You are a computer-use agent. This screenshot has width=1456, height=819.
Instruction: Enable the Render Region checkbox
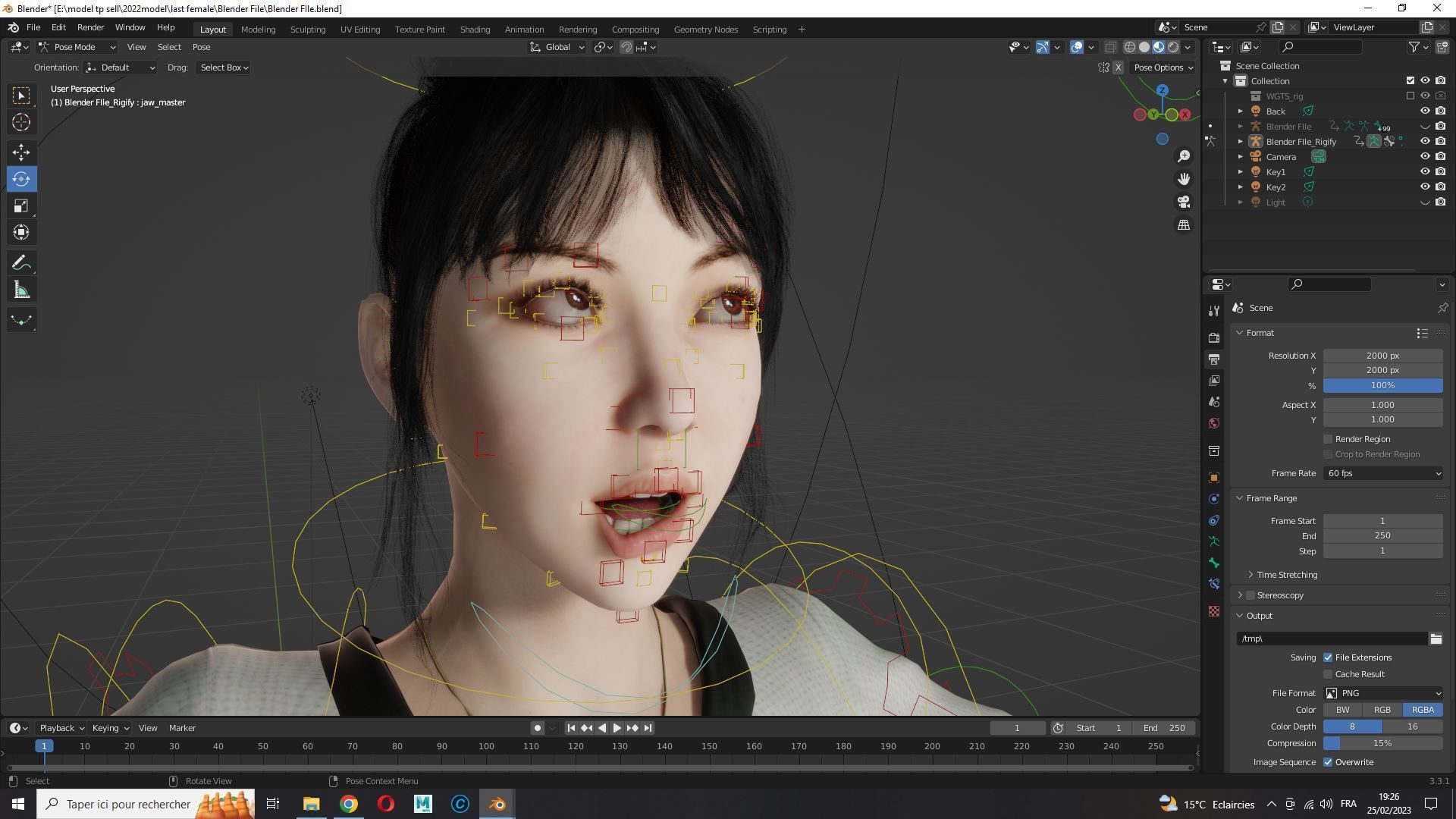coord(1328,439)
